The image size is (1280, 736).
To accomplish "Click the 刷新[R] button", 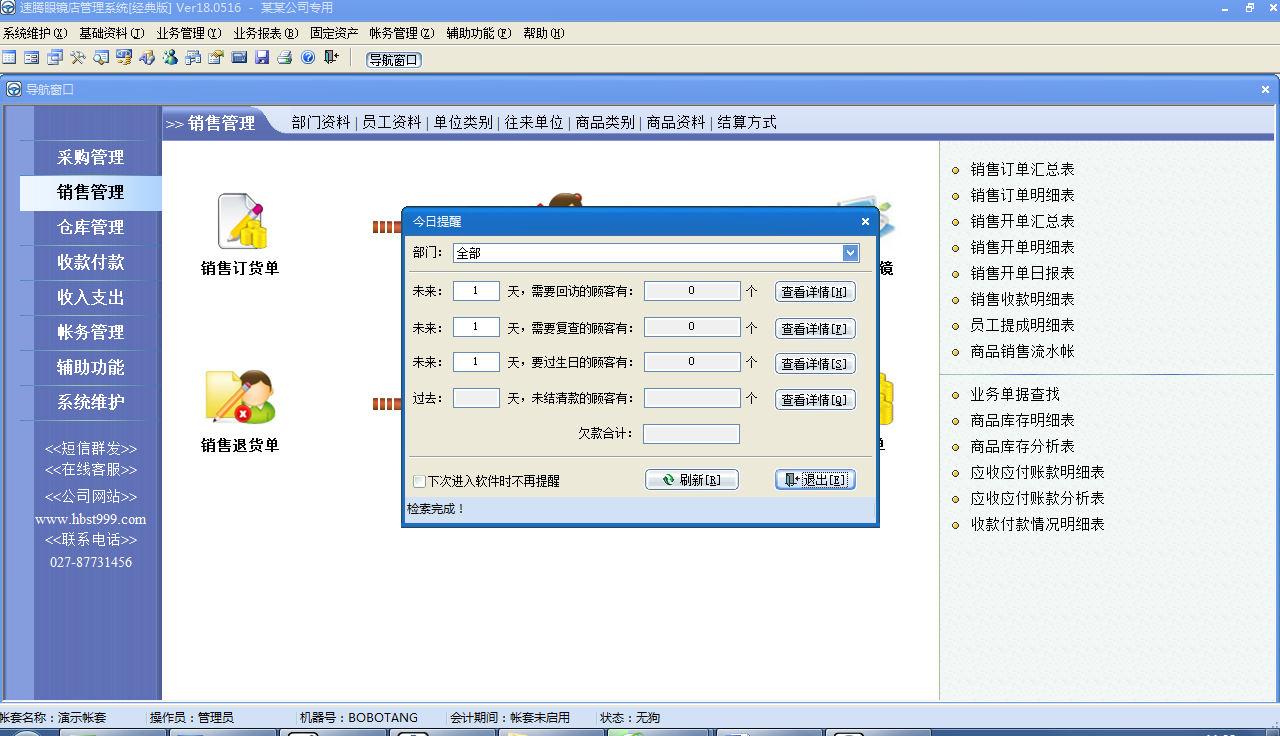I will [692, 480].
